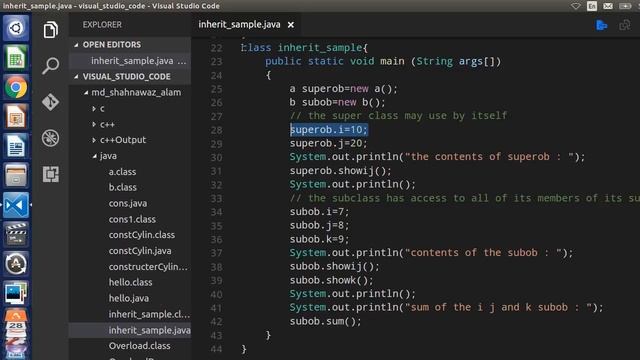The height and width of the screenshot is (360, 640).
Task: Click the network indicator in top panel
Action: 576,6
